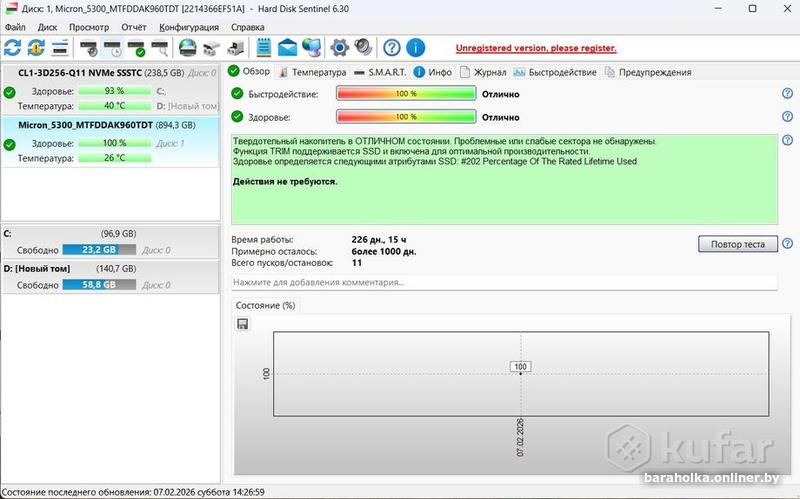
Task: Click the 93 % health bar of CL1-3D256
Action: point(114,91)
